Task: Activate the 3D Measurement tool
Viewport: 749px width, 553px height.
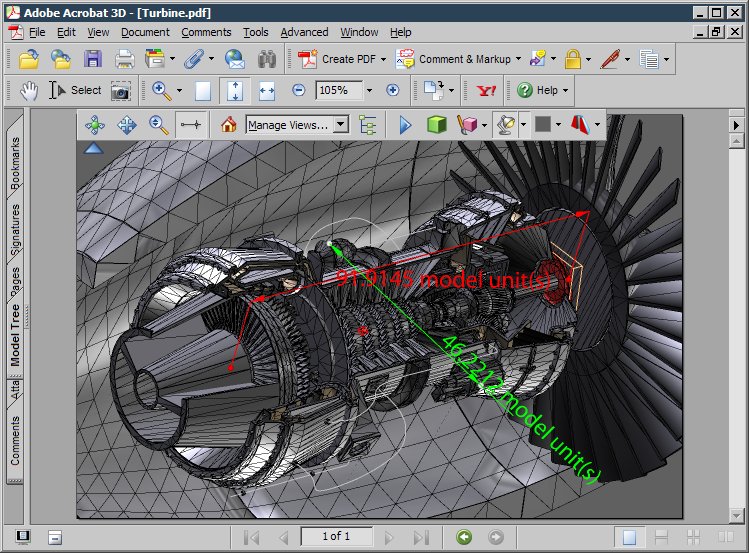Action: (x=191, y=125)
